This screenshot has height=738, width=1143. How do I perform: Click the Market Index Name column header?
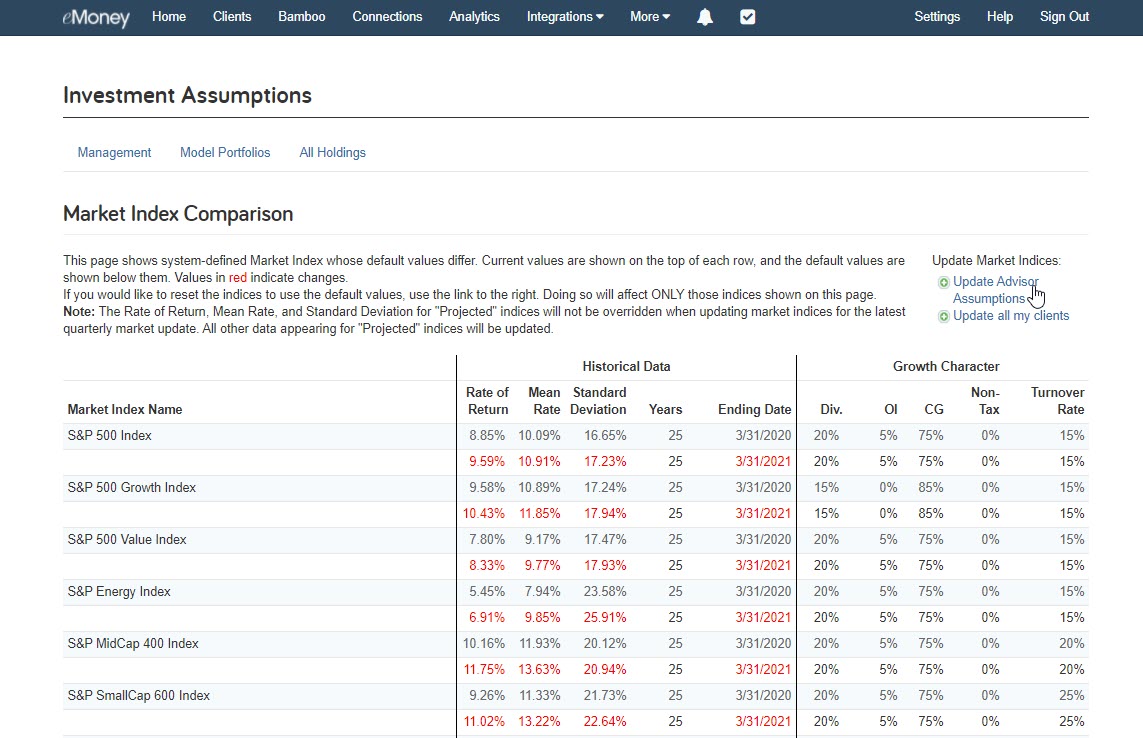pyautogui.click(x=125, y=410)
